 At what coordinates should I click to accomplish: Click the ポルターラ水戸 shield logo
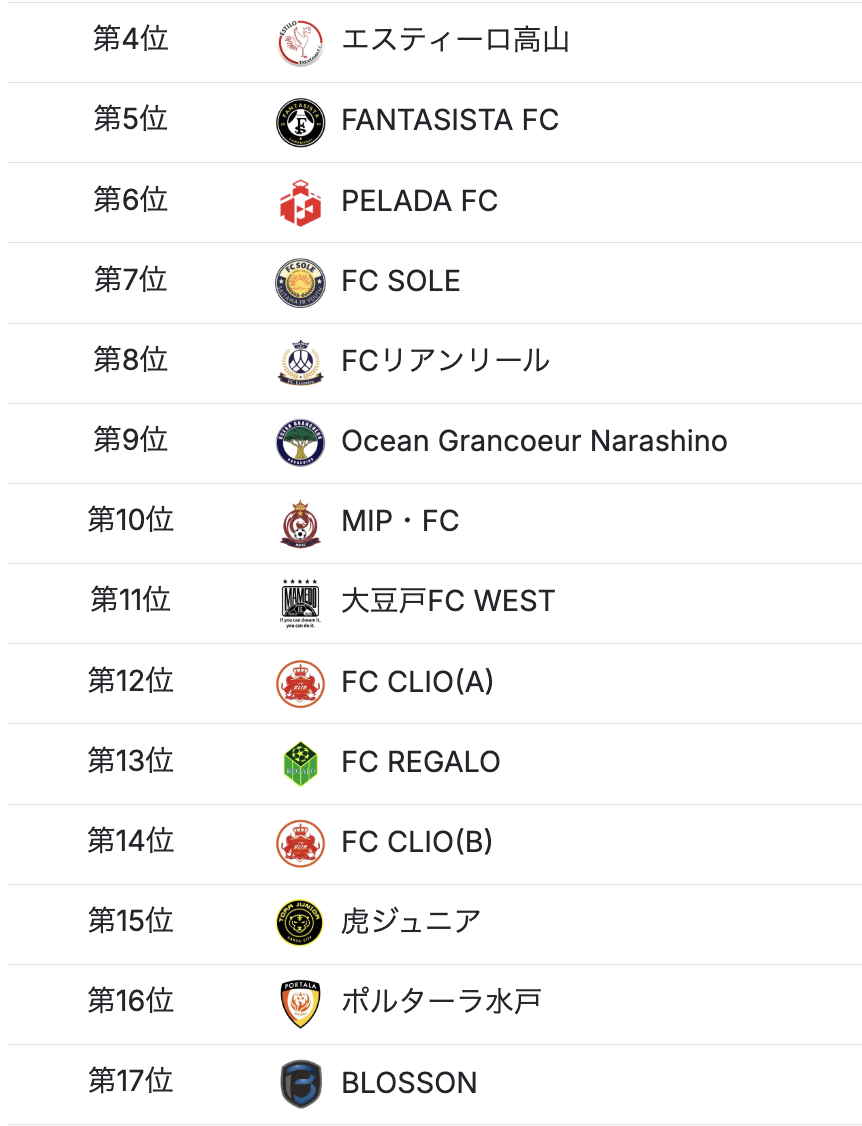click(300, 1003)
